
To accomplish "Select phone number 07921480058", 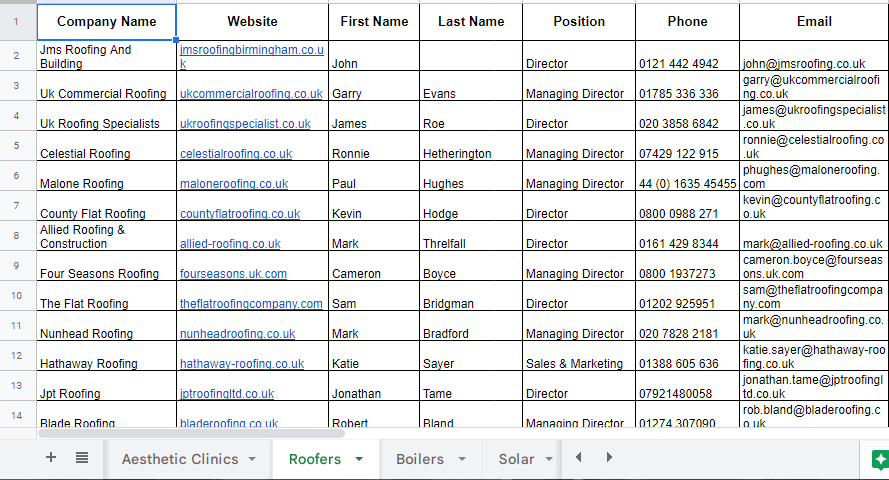I will click(687, 386).
